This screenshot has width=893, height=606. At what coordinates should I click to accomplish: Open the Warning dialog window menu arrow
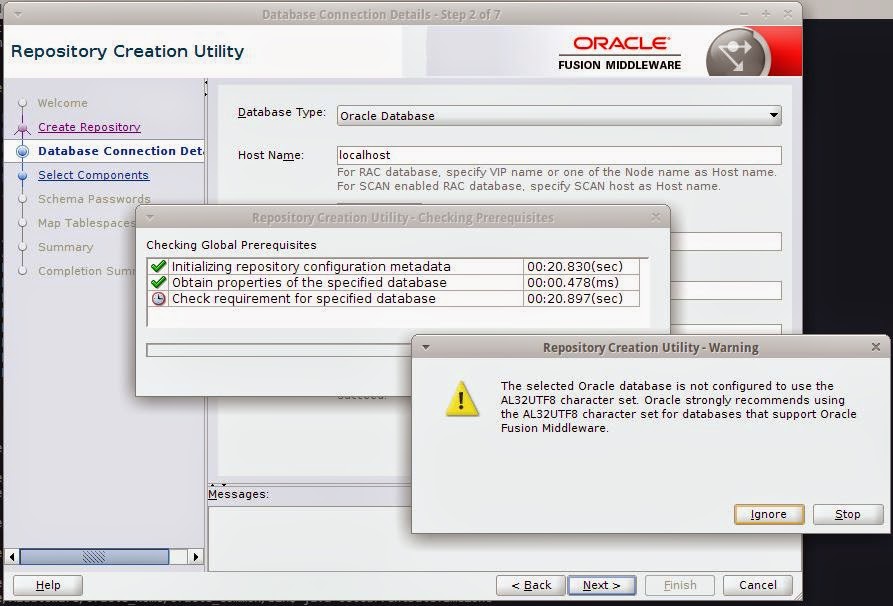tap(425, 347)
